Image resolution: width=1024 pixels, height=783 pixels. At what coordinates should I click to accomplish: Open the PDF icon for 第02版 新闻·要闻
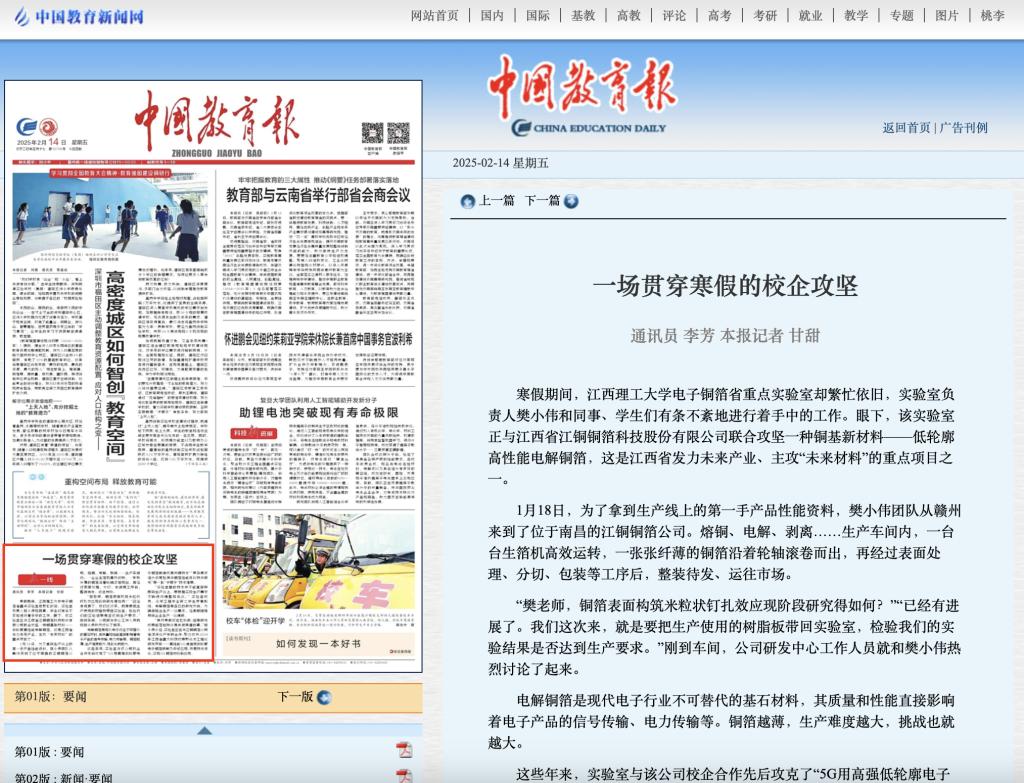pos(404,776)
